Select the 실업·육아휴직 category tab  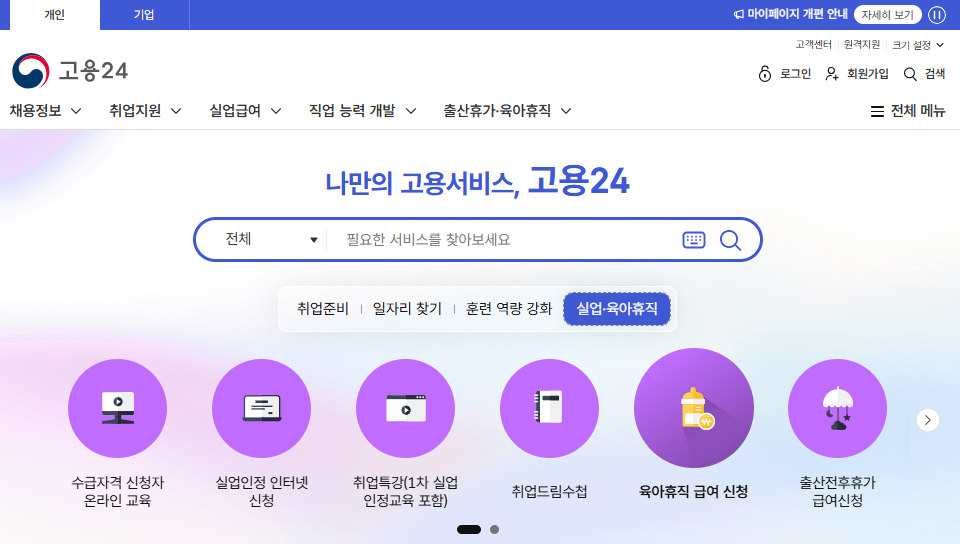point(617,308)
